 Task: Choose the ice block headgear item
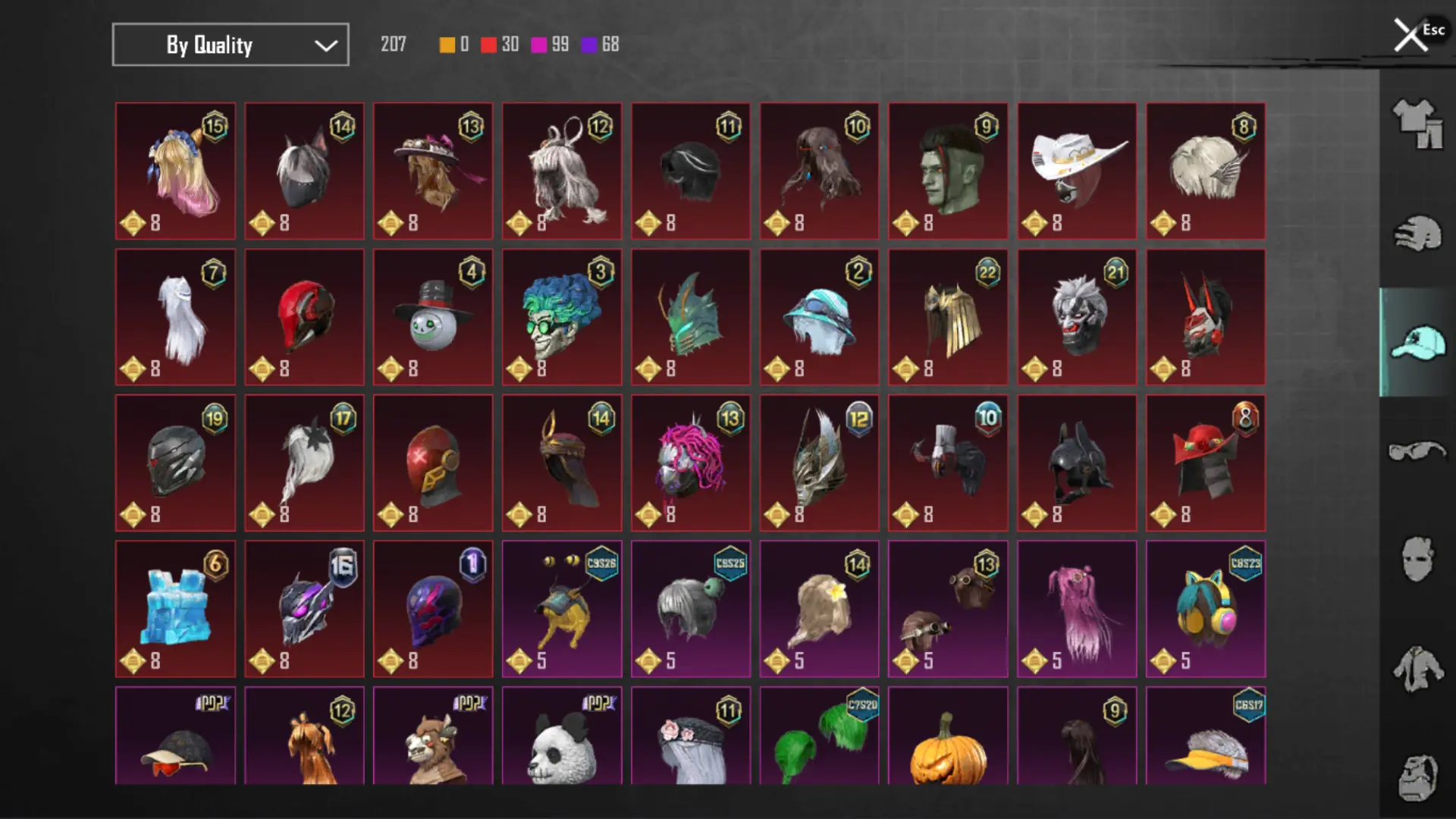click(x=175, y=609)
